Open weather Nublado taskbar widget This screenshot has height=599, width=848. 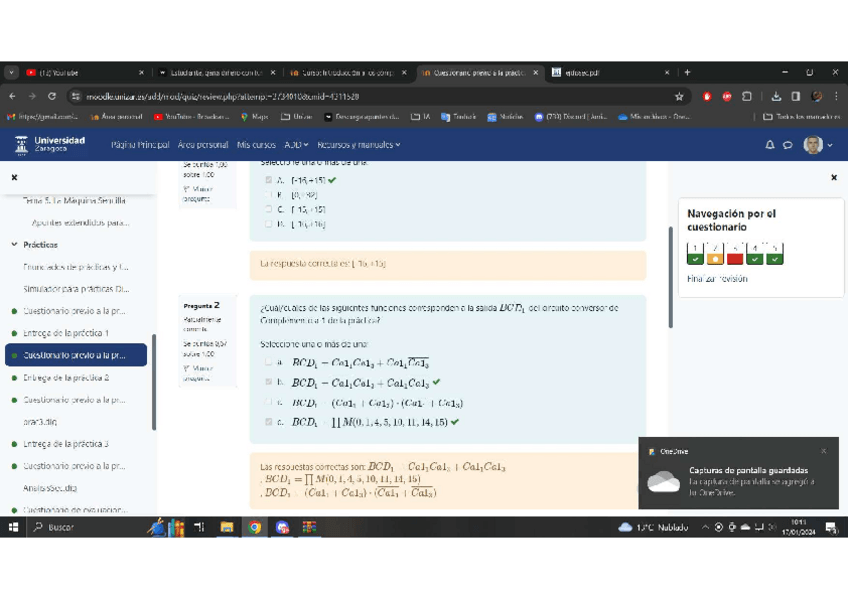(x=653, y=527)
